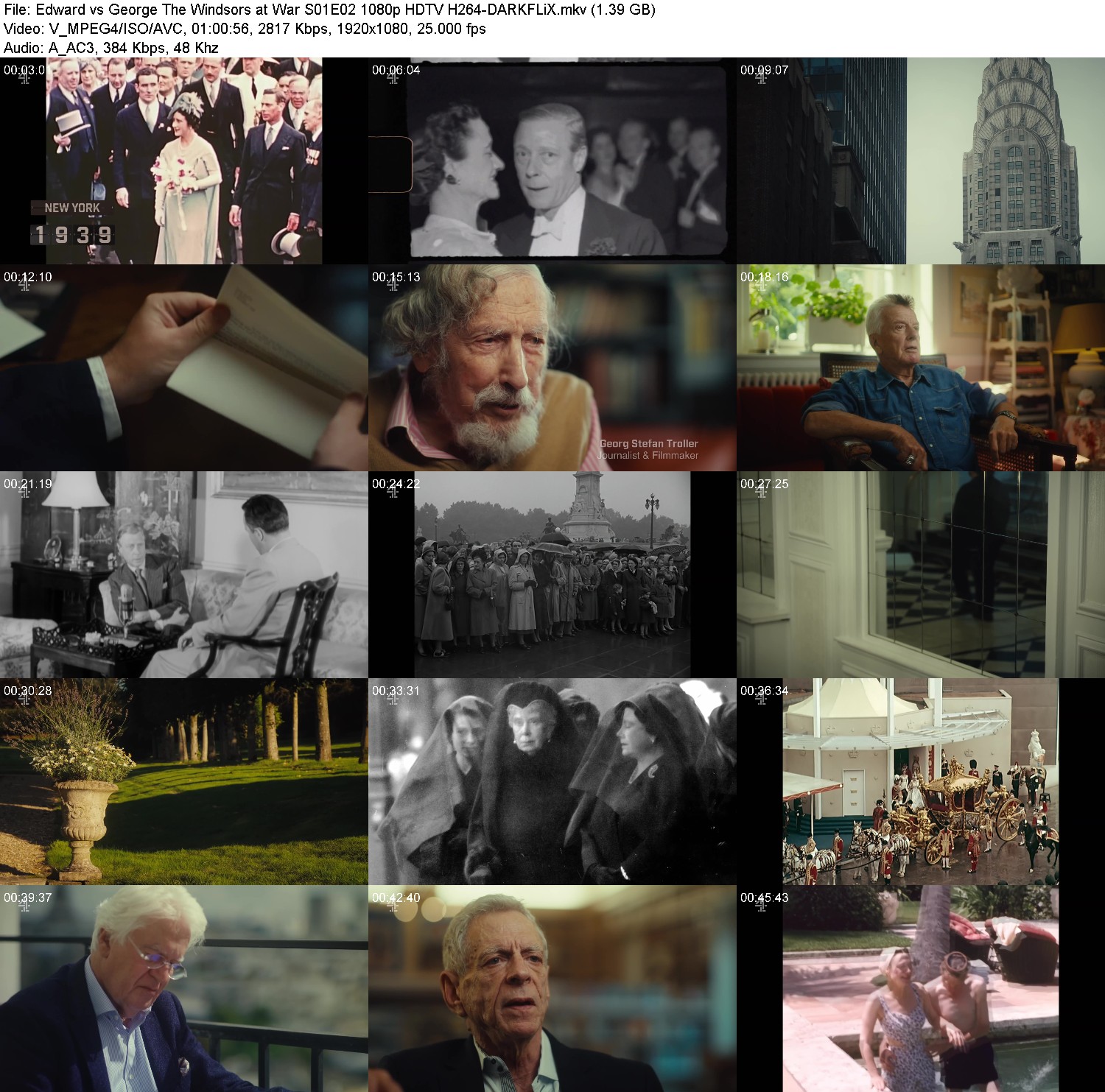Click the file name header line
This screenshot has width=1105, height=1092.
pyautogui.click(x=329, y=10)
